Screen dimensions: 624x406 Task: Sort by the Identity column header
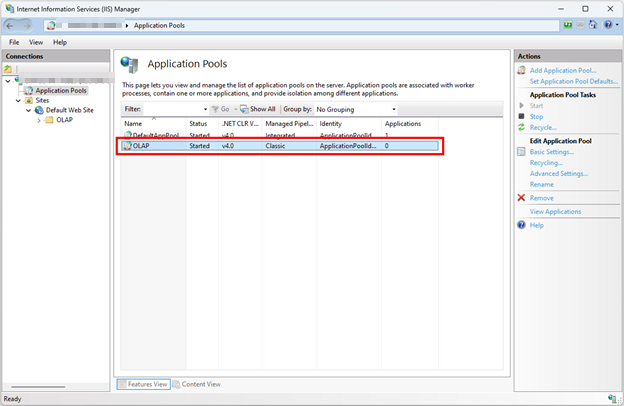349,124
